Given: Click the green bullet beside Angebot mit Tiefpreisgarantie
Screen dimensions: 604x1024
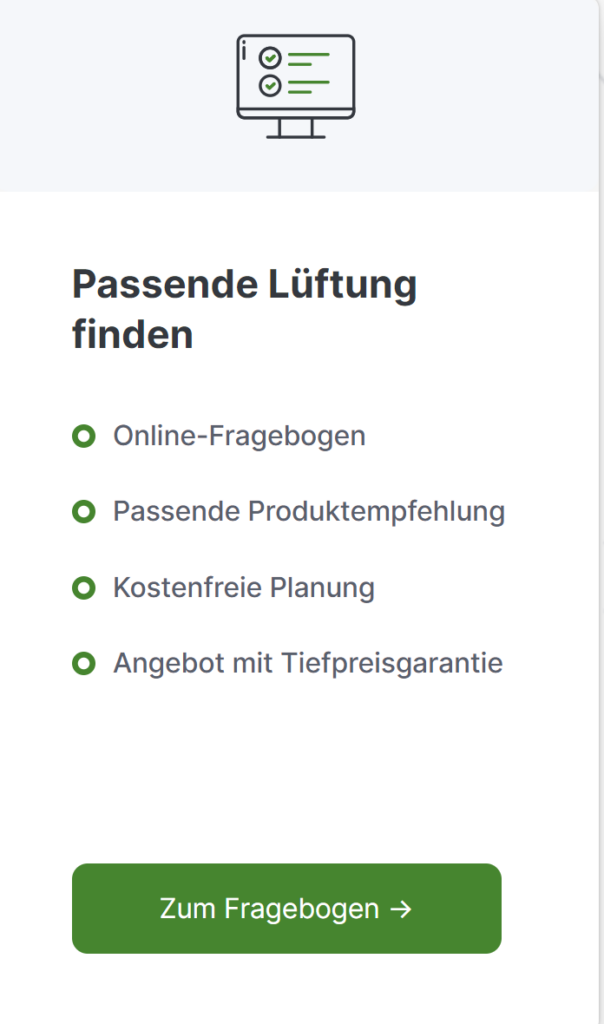Looking at the screenshot, I should click(84, 663).
